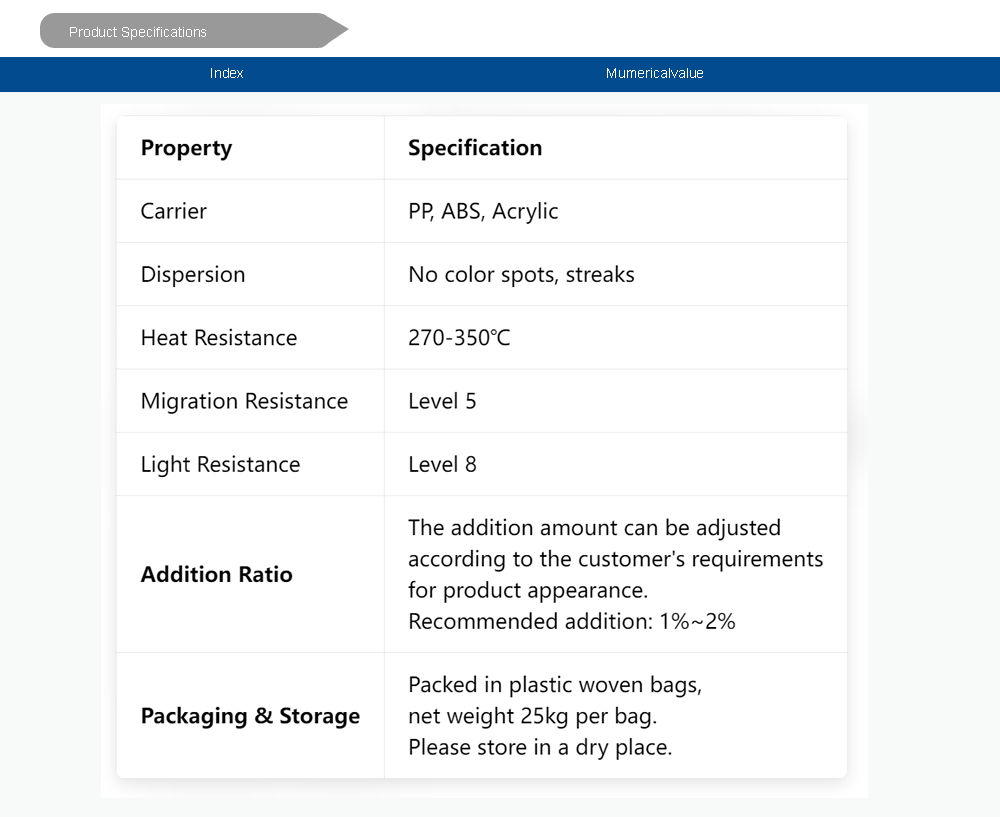Select the Index column header
The height and width of the screenshot is (817, 1000).
click(227, 73)
